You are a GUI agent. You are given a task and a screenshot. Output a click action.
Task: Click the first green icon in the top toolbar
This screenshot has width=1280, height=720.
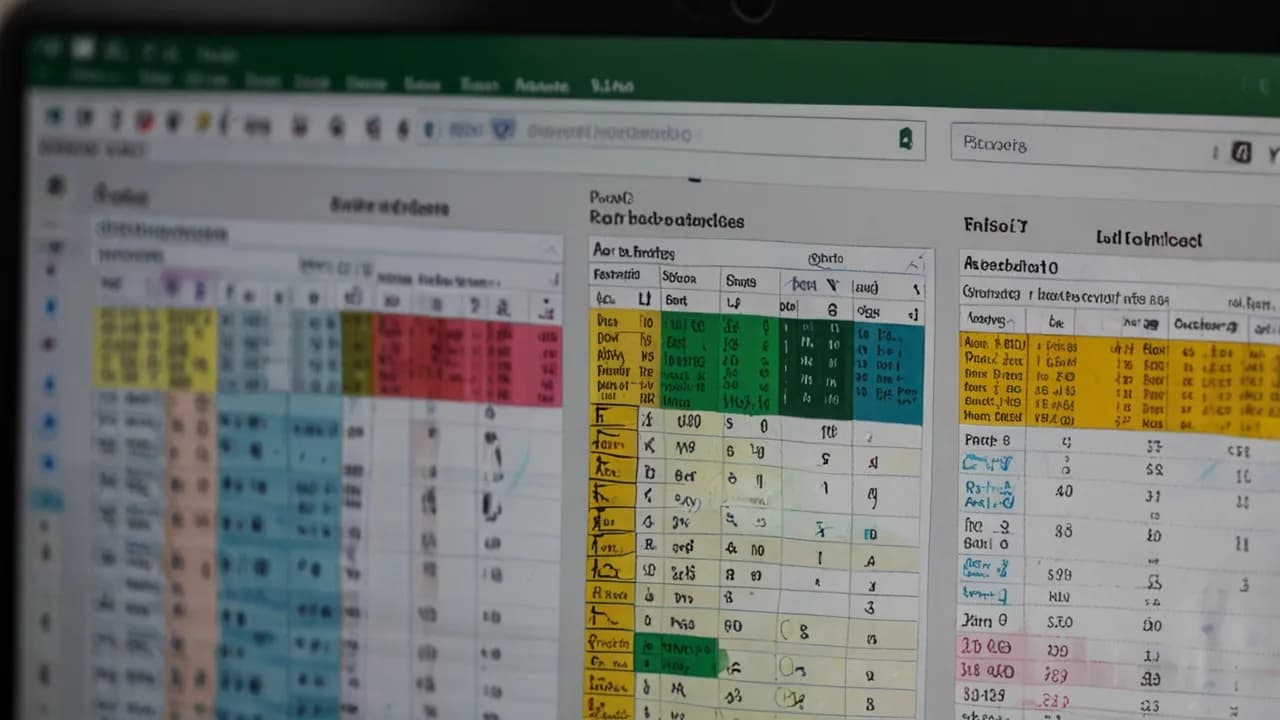point(53,118)
